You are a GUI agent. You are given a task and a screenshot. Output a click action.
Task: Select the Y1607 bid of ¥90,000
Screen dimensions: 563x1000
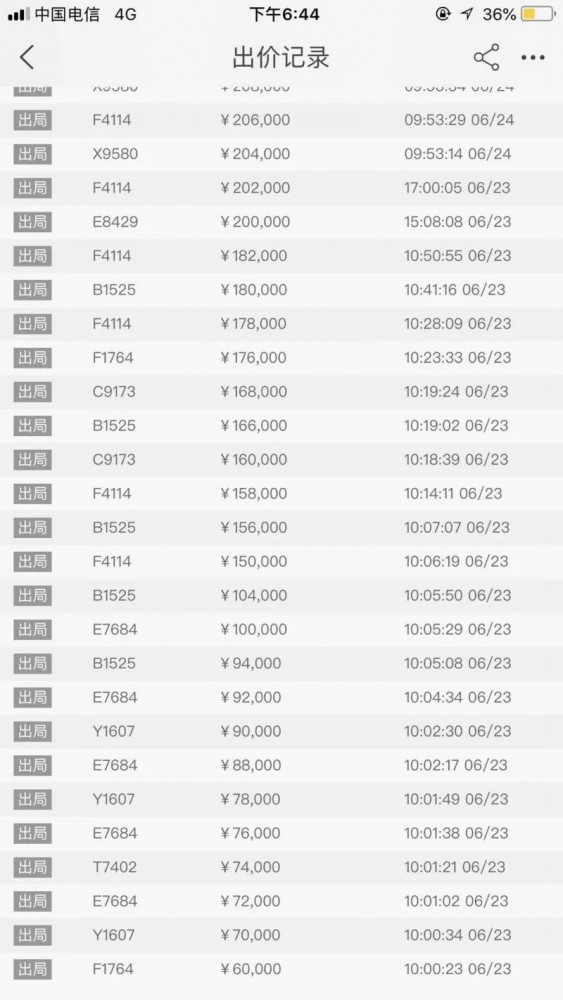281,731
